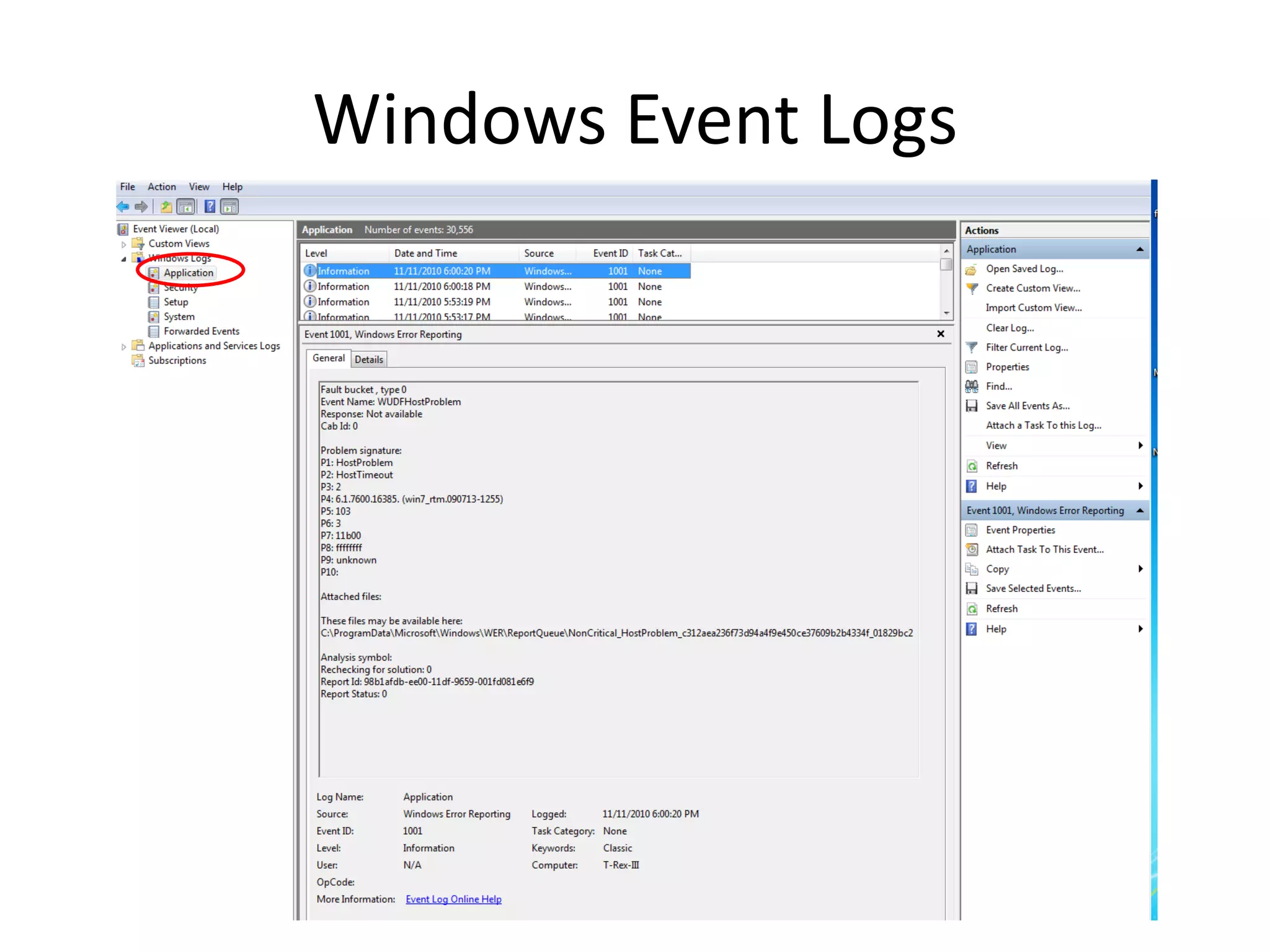Click the Copy icon in Actions pane
The image size is (1270, 952).
coord(972,570)
